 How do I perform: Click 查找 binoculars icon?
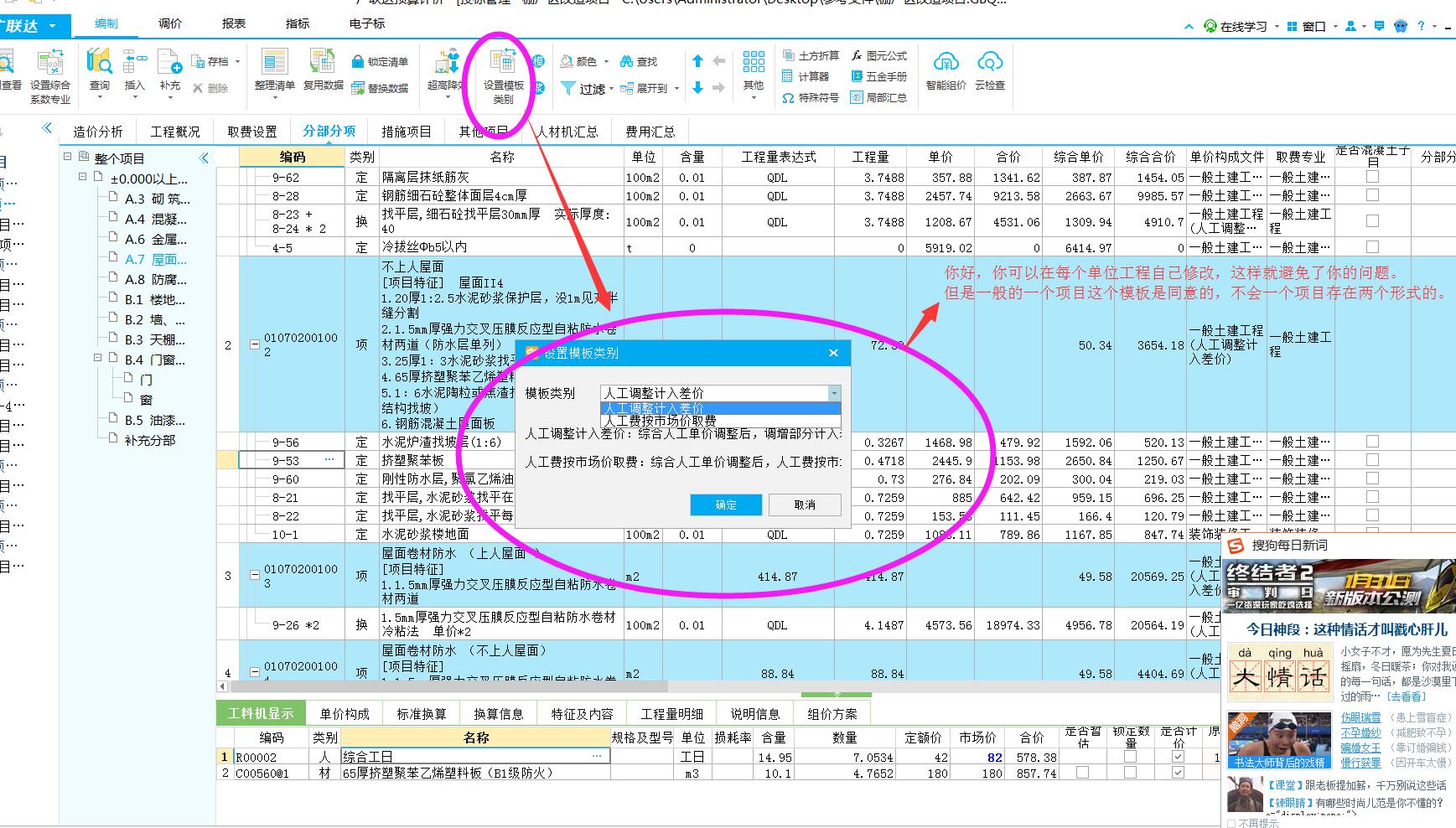pyautogui.click(x=626, y=61)
